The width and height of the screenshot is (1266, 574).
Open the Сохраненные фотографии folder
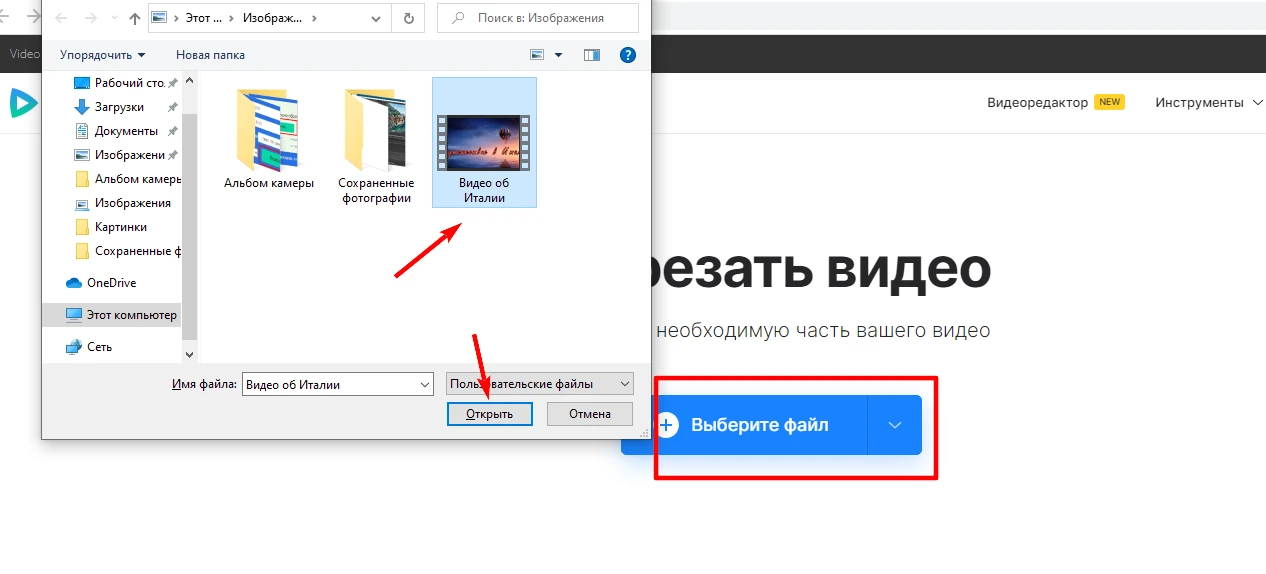click(375, 132)
